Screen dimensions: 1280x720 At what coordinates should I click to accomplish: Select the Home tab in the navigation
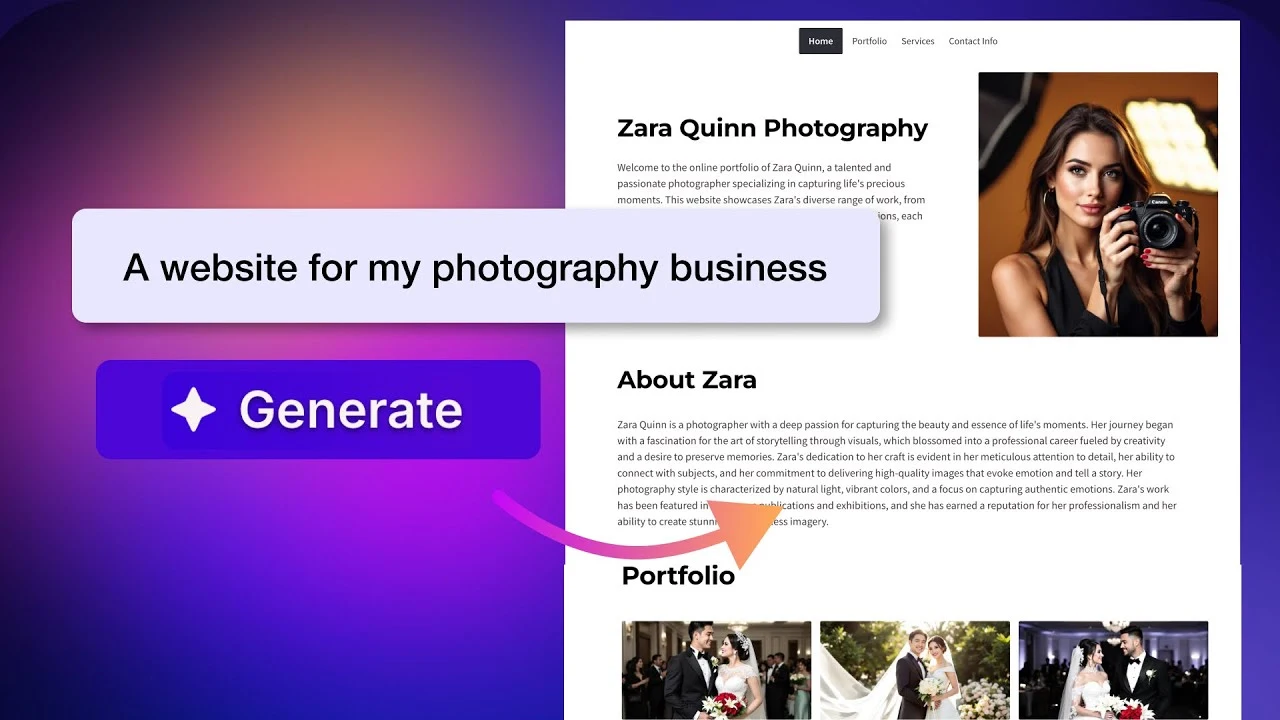point(820,41)
